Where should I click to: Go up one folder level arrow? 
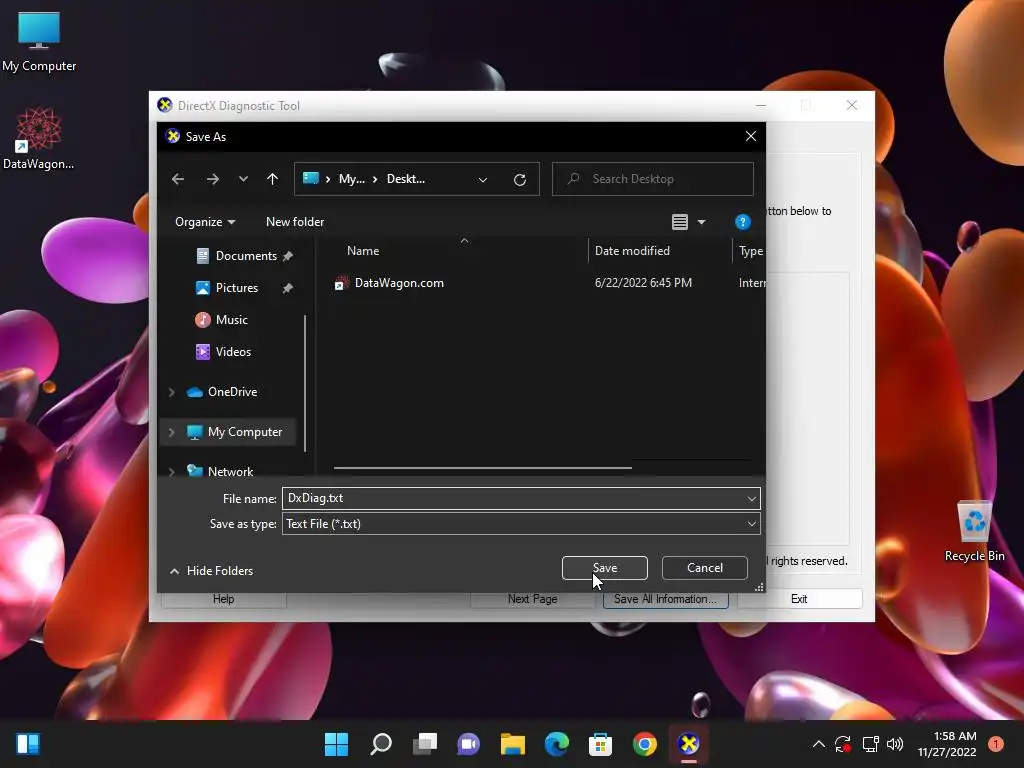coord(272,179)
